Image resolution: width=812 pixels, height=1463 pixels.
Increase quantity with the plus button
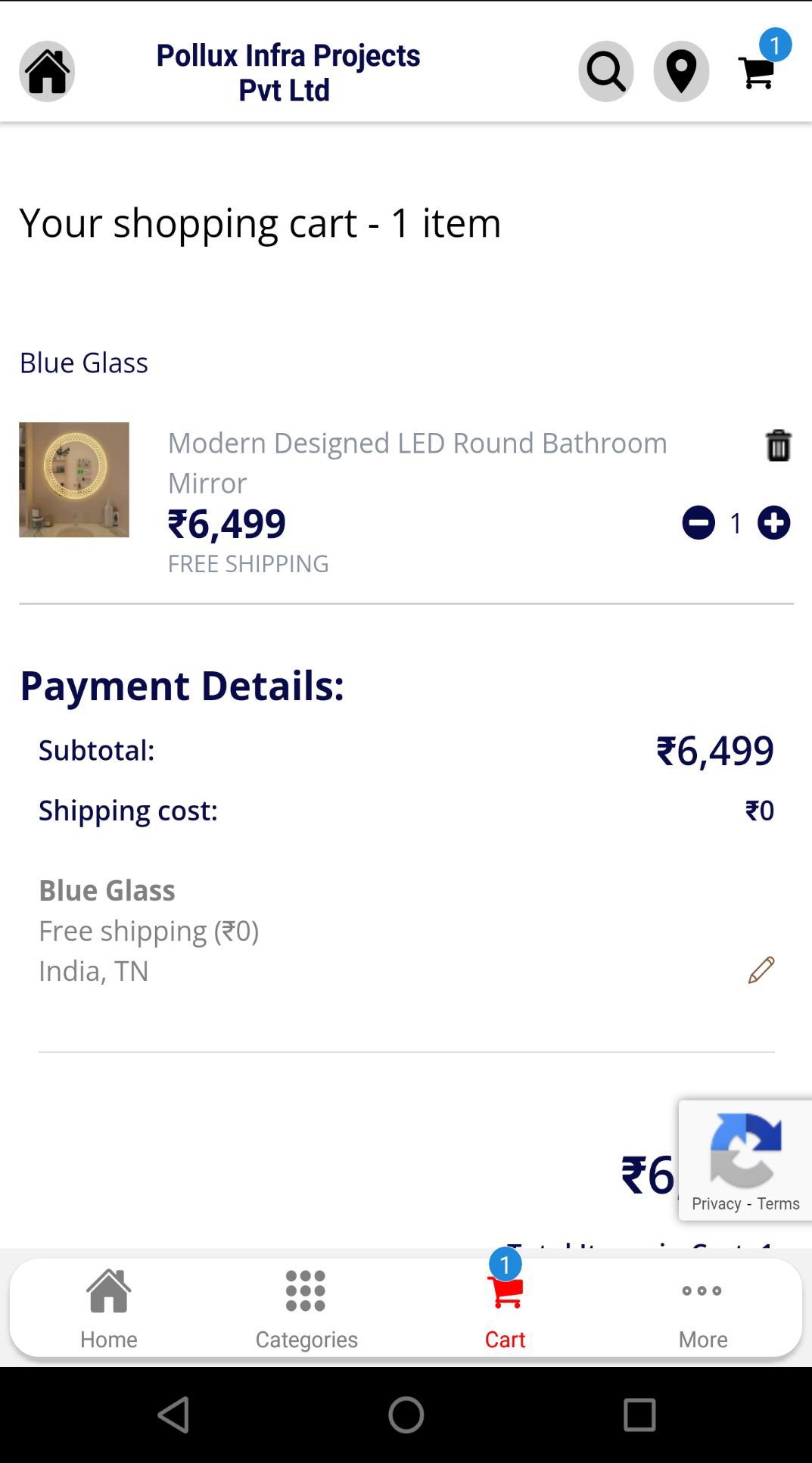(773, 523)
